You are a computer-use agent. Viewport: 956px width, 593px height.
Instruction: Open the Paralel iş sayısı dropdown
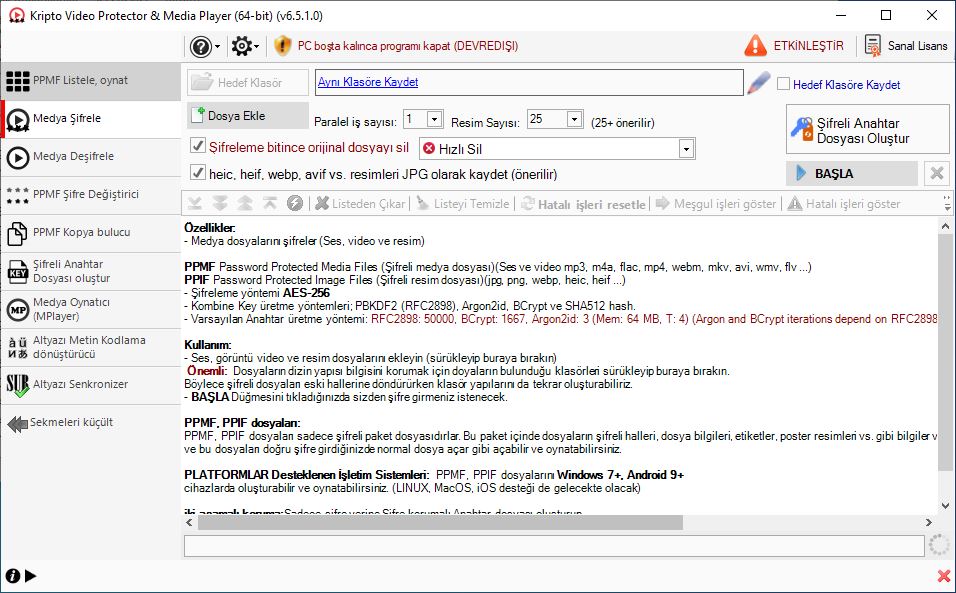435,119
